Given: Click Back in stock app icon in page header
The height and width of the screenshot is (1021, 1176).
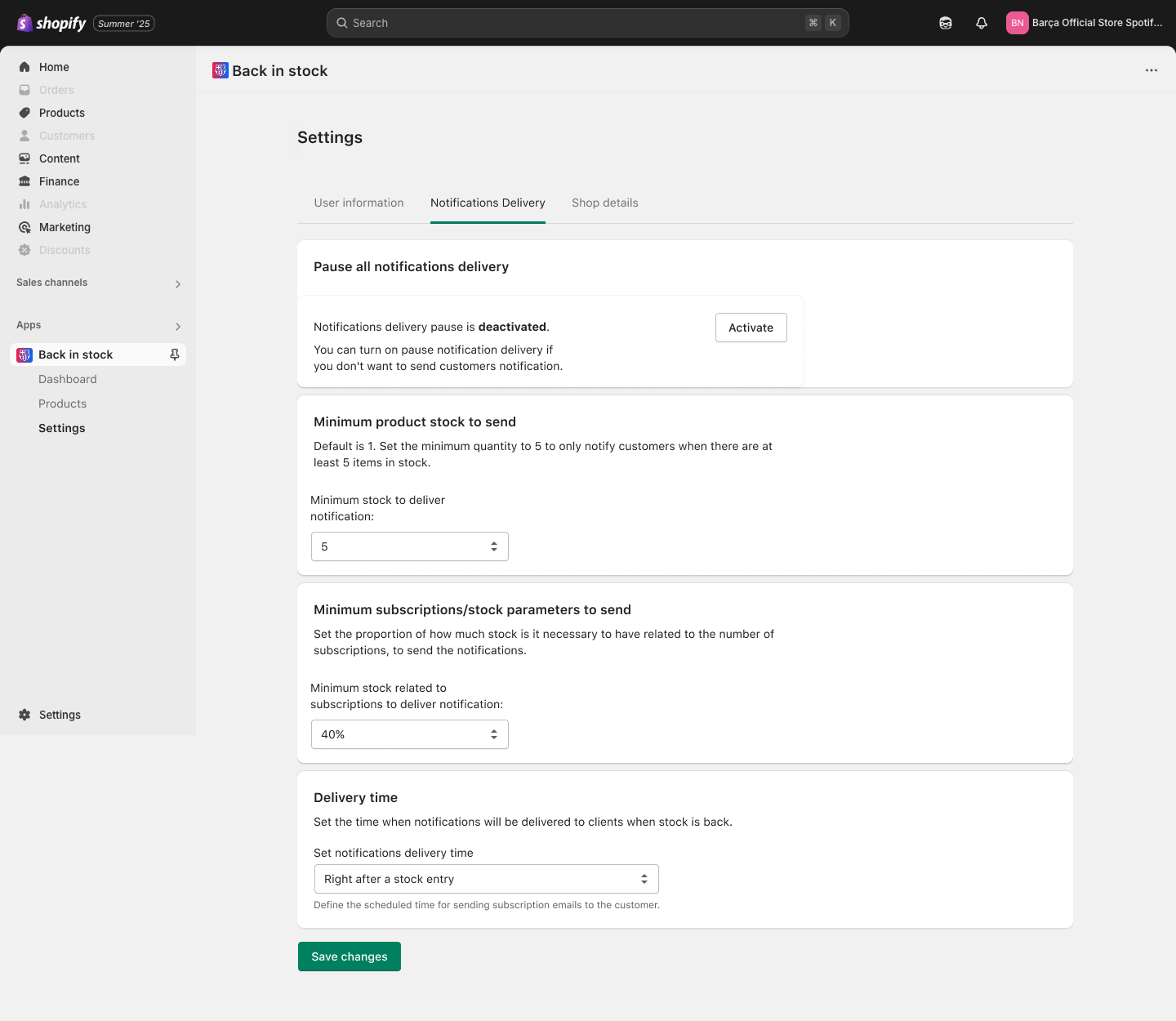Looking at the screenshot, I should (220, 70).
